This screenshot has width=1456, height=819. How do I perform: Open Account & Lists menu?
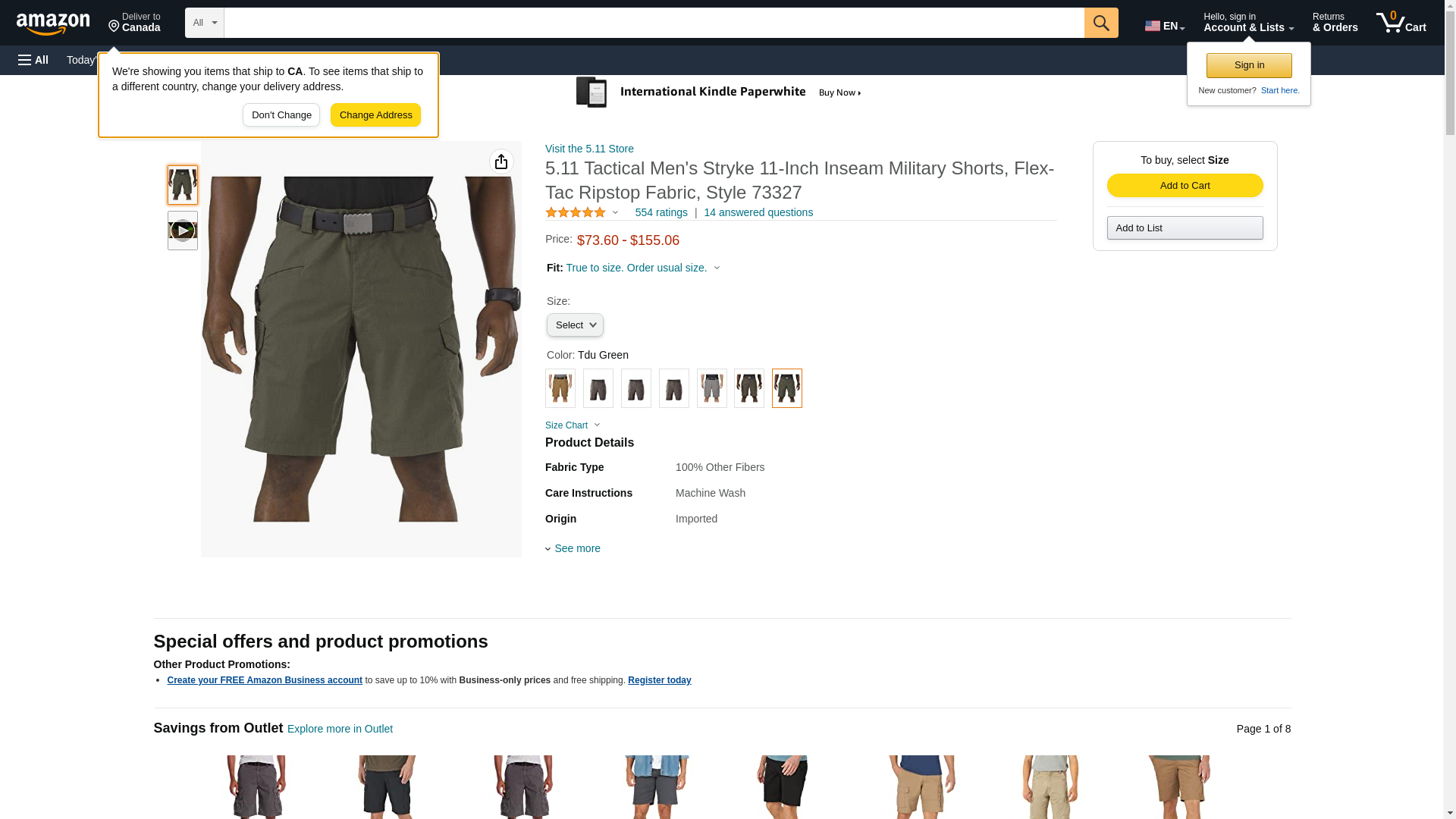1247,23
